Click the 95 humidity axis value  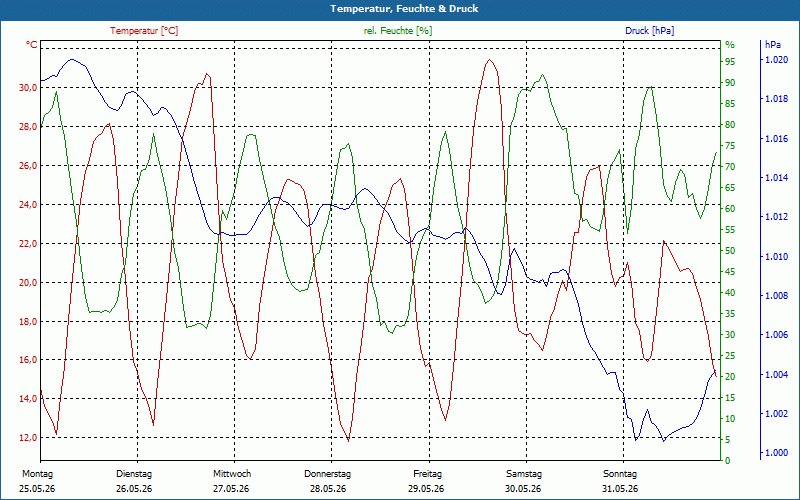pos(730,62)
